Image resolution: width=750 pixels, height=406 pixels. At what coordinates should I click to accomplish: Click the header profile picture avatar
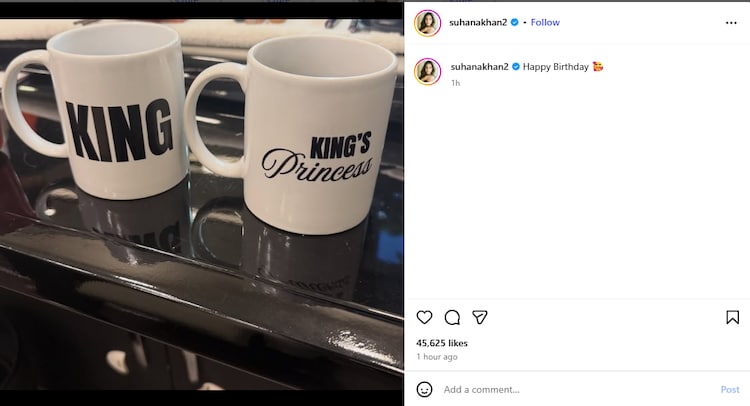[x=428, y=22]
